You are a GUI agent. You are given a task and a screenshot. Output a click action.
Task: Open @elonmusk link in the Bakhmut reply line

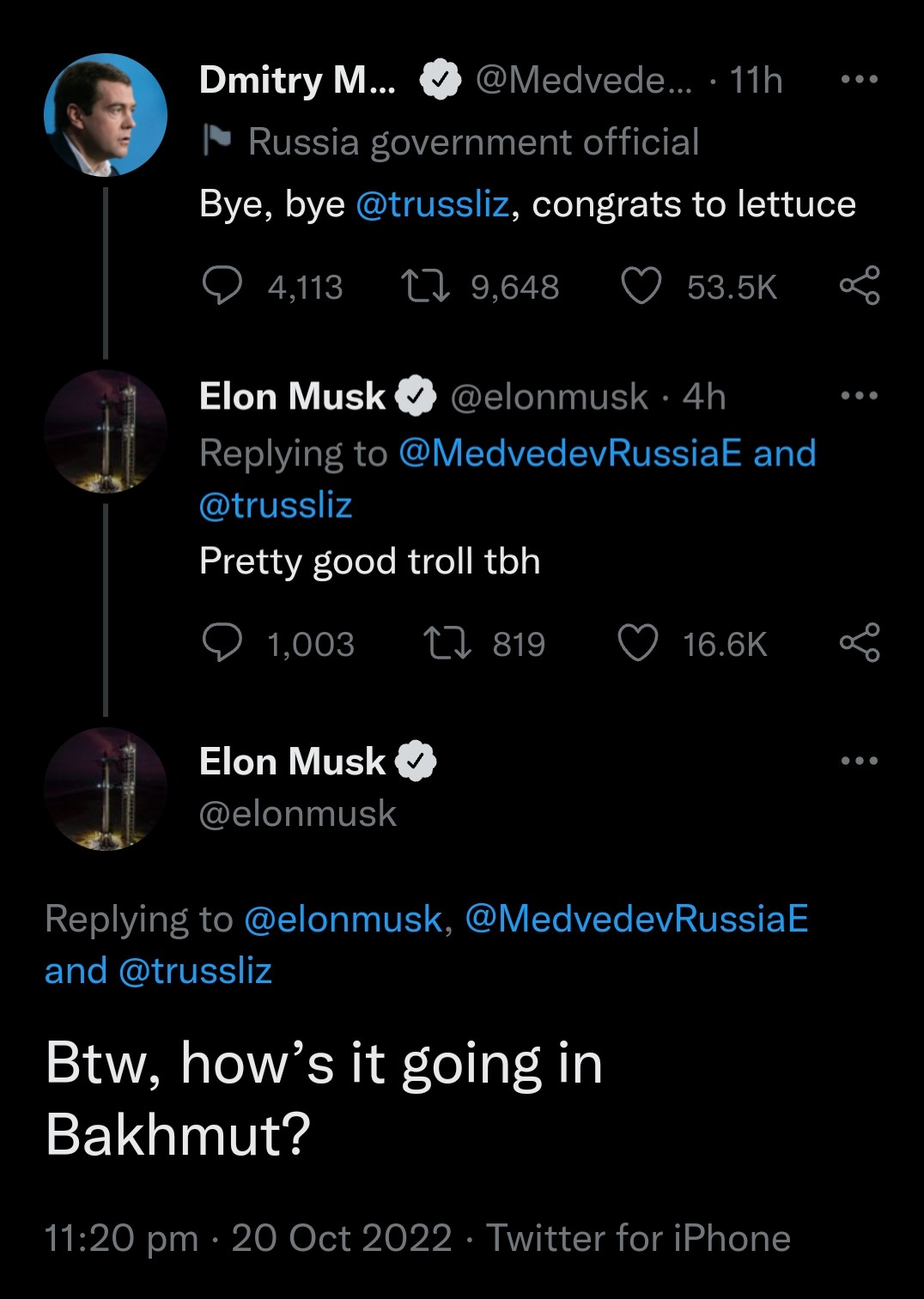click(x=343, y=920)
